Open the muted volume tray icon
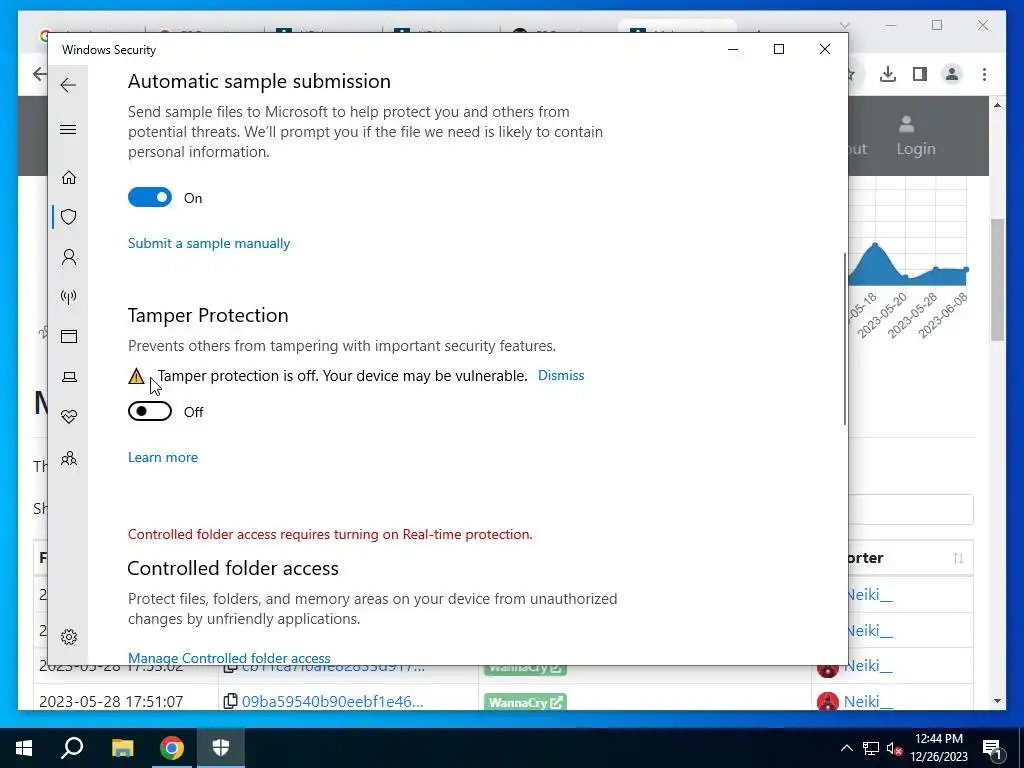 point(894,748)
